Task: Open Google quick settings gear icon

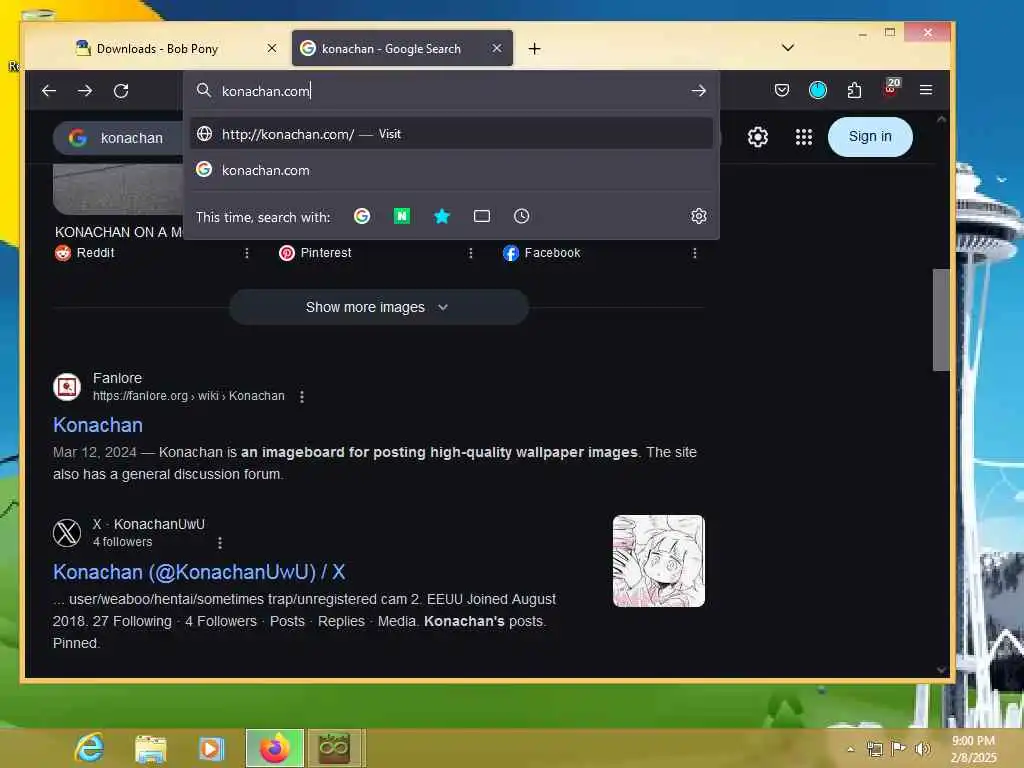Action: pyautogui.click(x=758, y=137)
